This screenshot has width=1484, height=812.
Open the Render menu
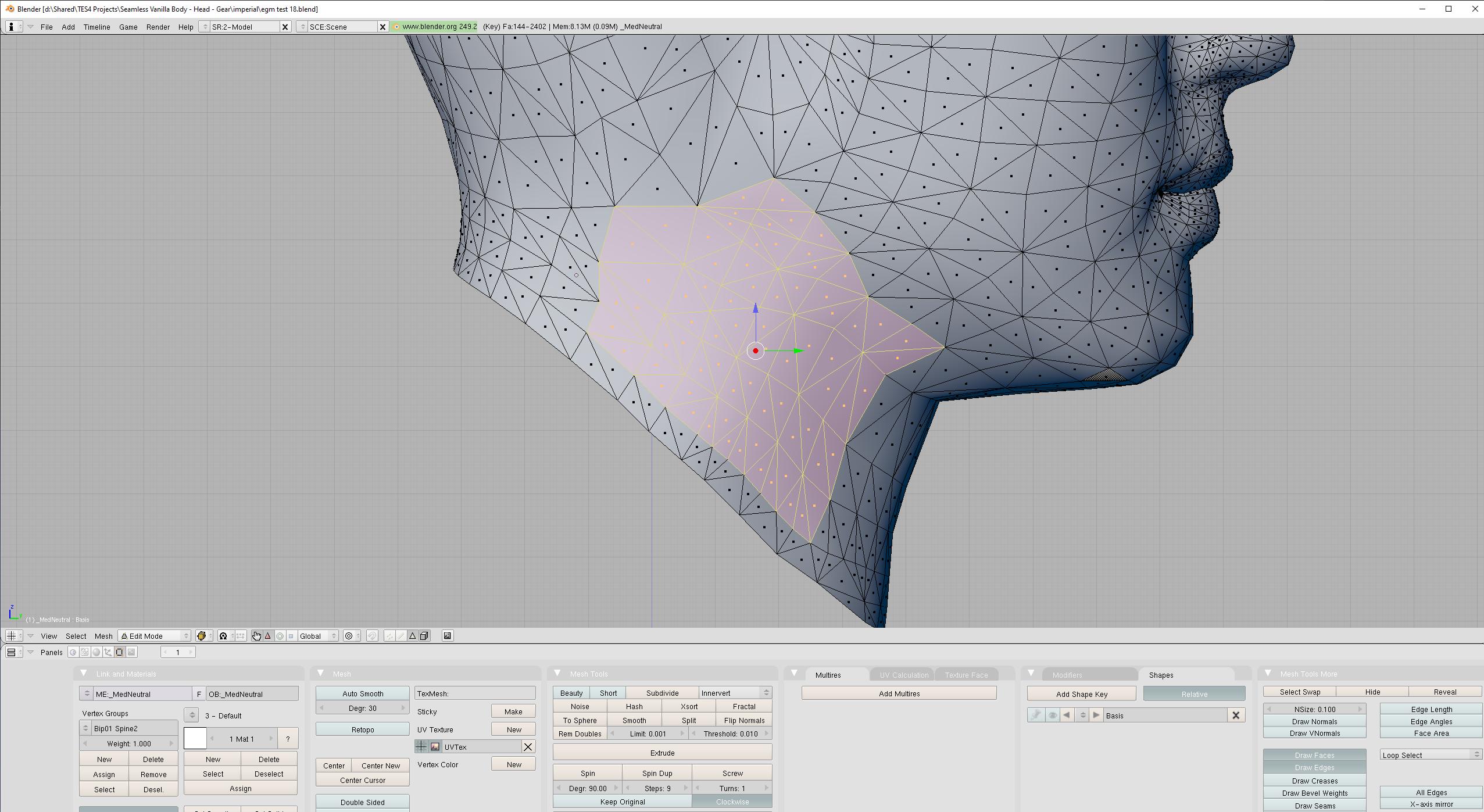point(158,27)
